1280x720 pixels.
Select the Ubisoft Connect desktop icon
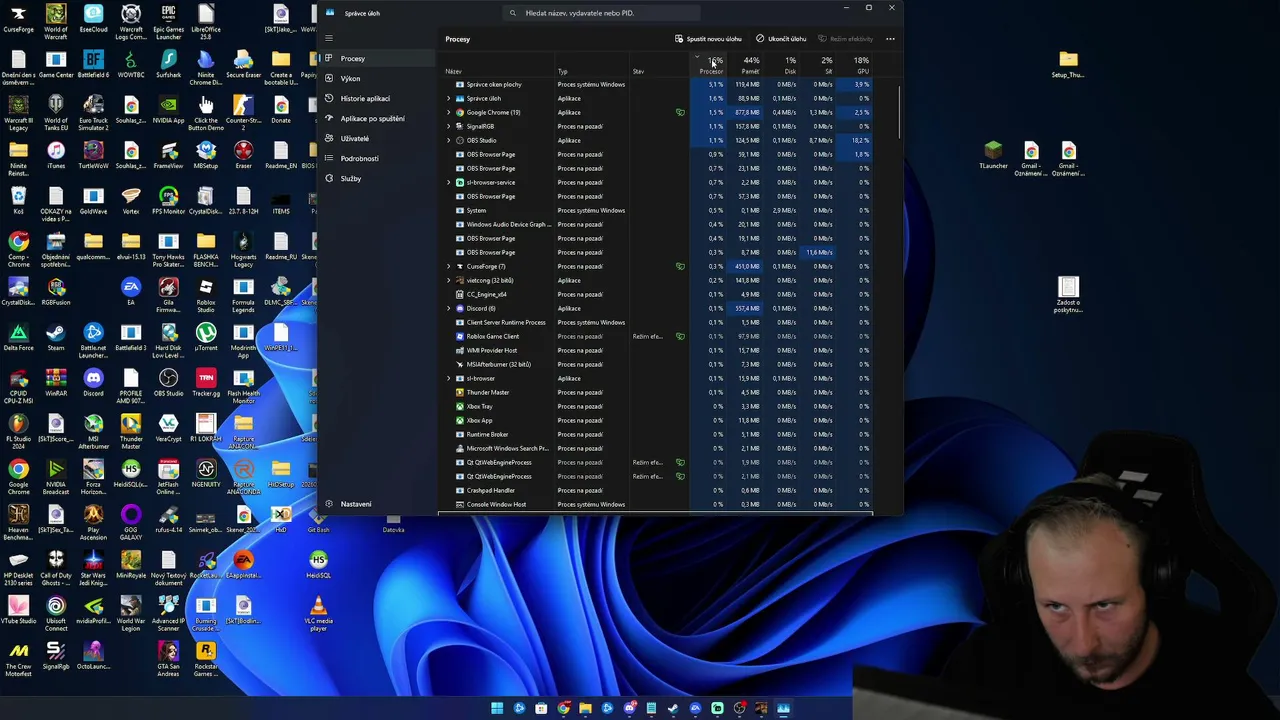[x=56, y=614]
